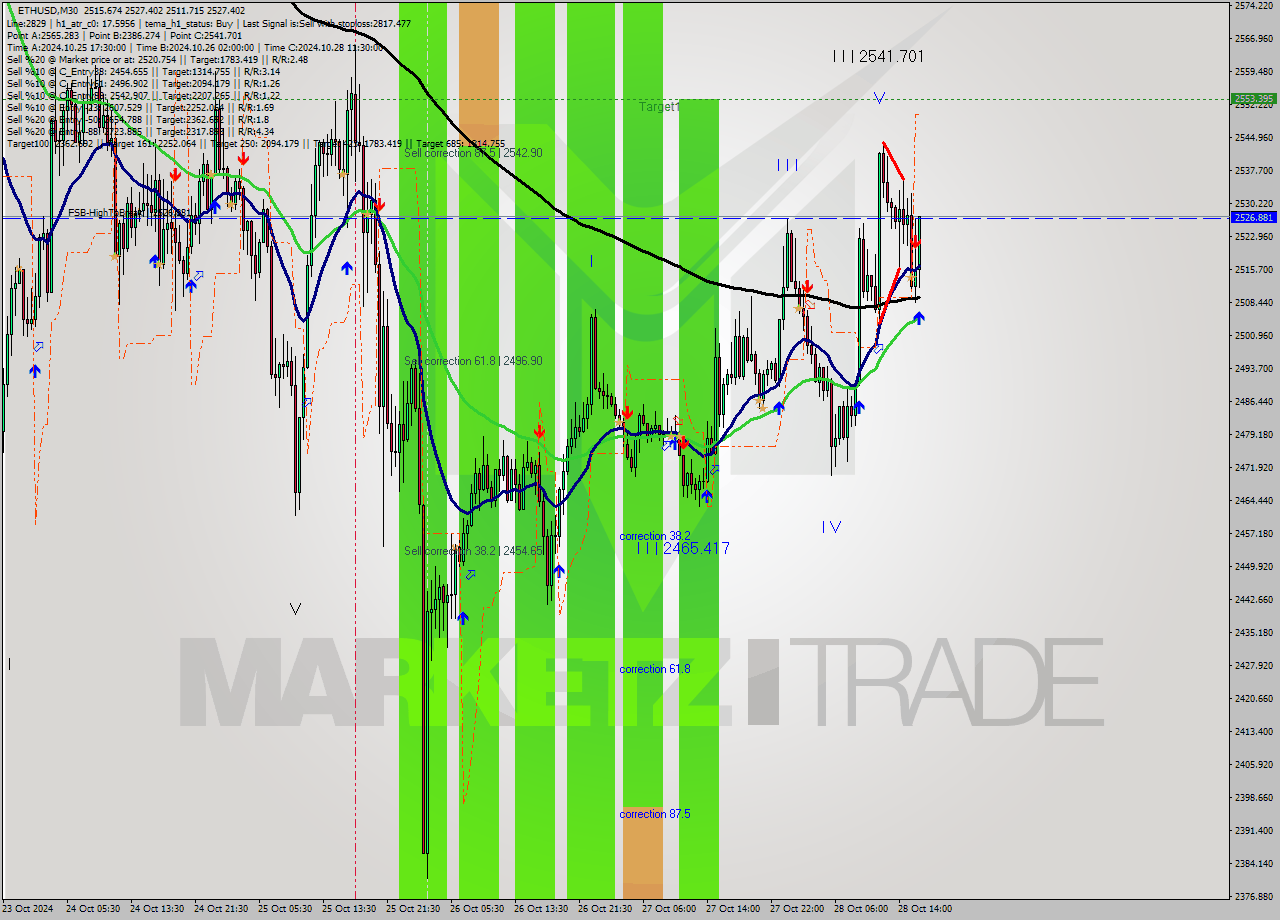The height and width of the screenshot is (920, 1280).
Task: Select the green 2553.395 target price tag
Action: coord(1253,99)
